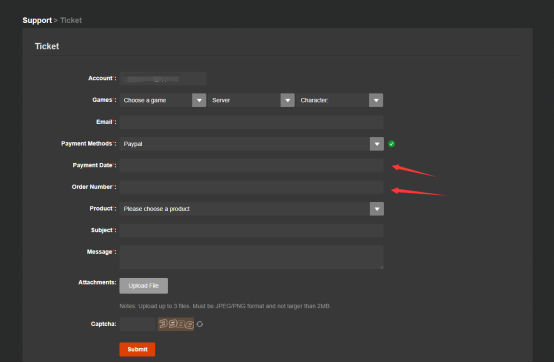554x363 pixels.
Task: Click the Payment Date field
Action: 252,165
